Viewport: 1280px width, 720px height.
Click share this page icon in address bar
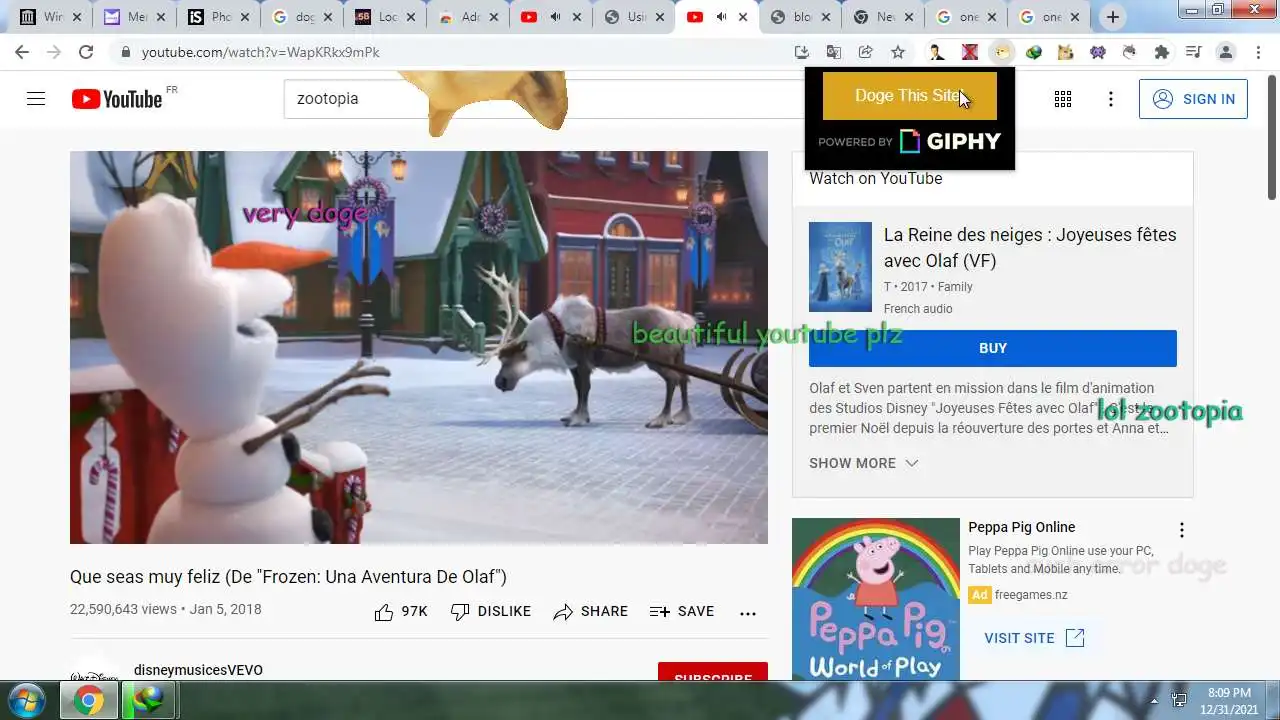pos(866,52)
